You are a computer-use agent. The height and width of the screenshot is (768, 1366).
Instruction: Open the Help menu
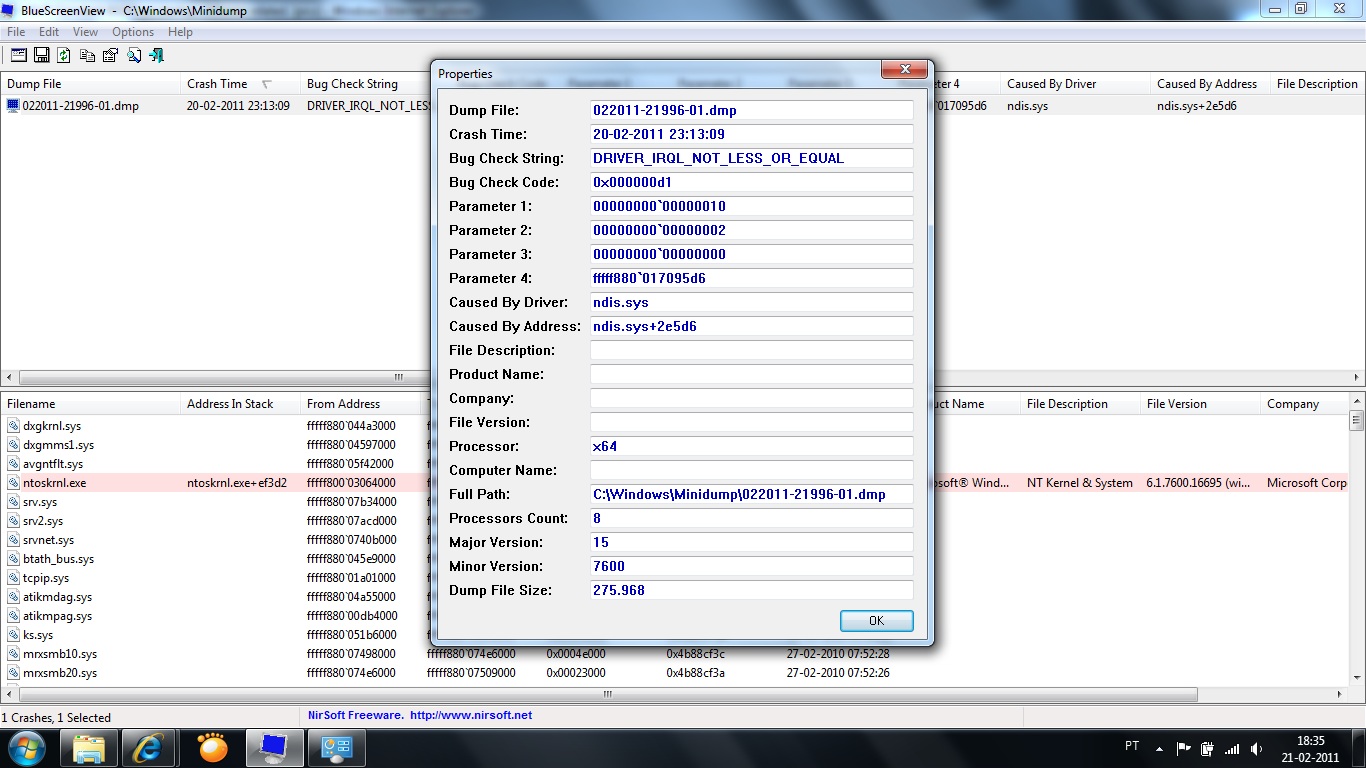[180, 32]
